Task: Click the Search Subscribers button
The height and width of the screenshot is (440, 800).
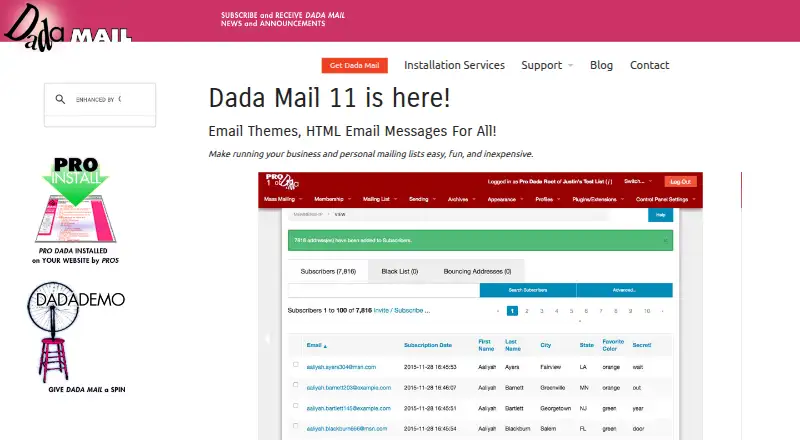Action: (528, 290)
